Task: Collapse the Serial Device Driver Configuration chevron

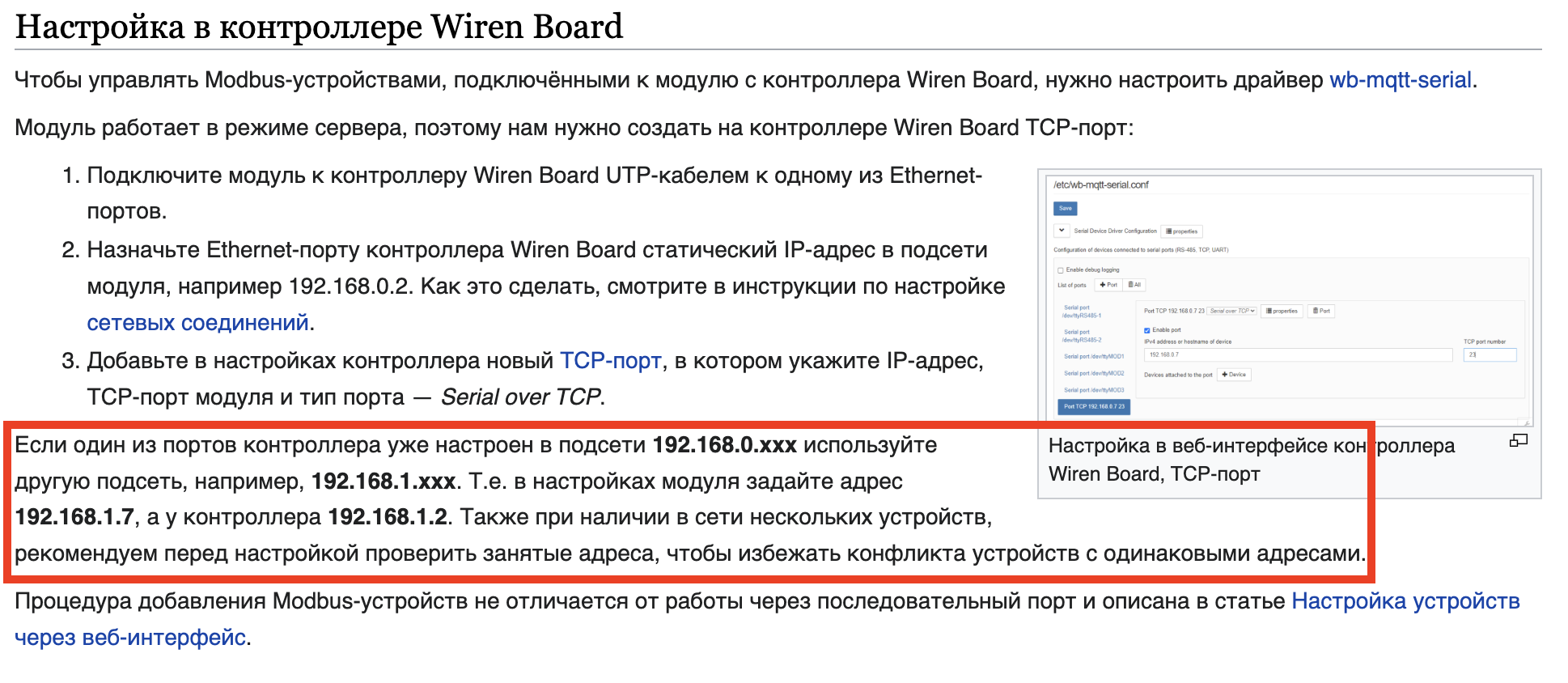Action: coord(1062,231)
